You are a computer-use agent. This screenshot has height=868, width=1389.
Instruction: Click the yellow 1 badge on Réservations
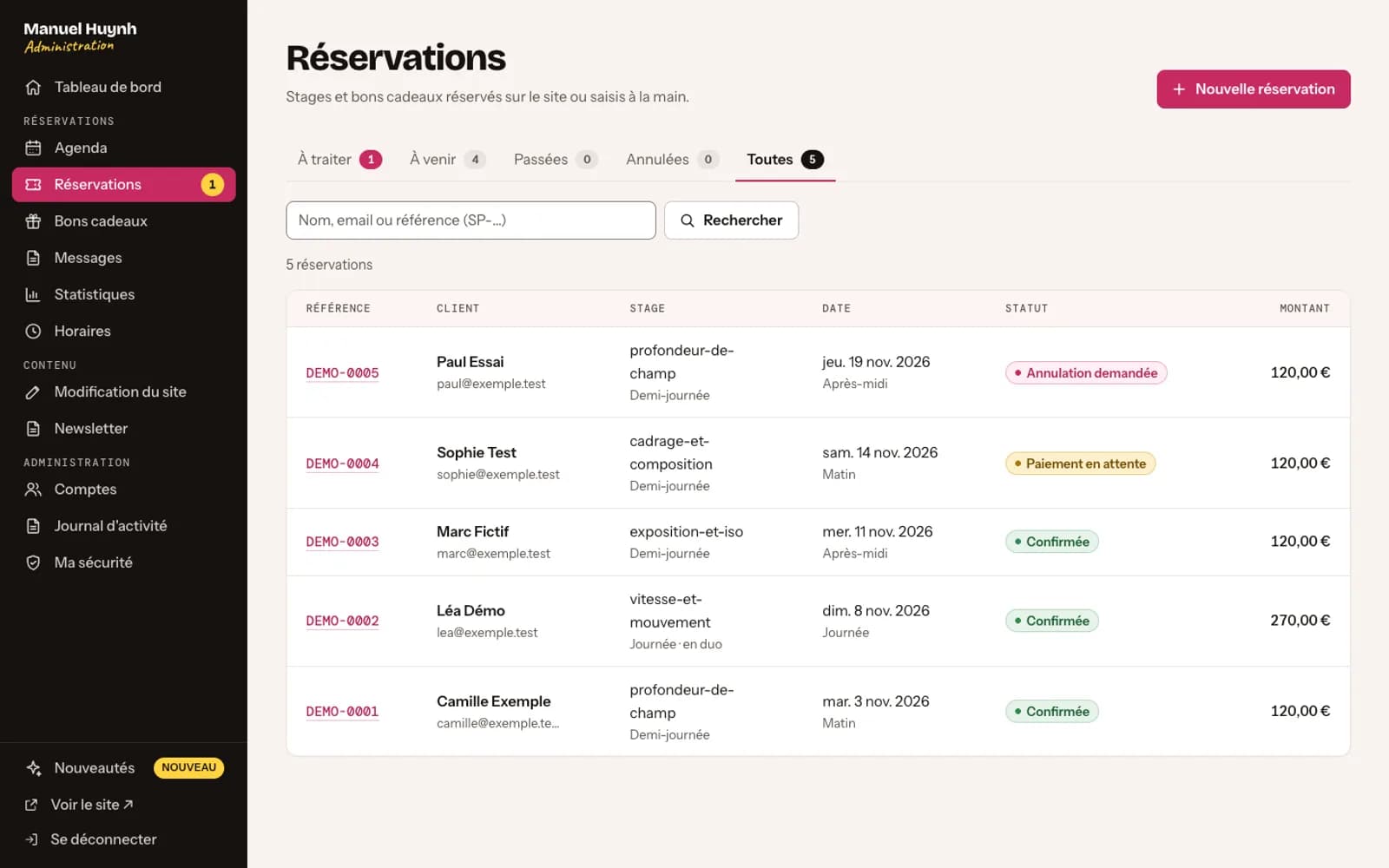[x=212, y=185]
